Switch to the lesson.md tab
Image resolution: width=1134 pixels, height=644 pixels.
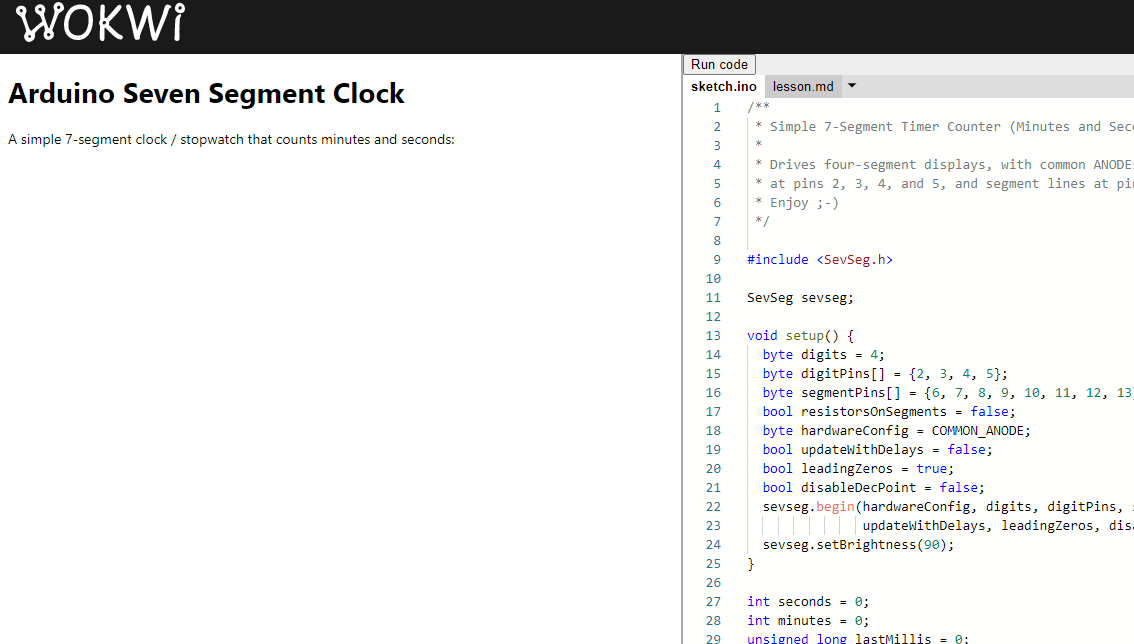point(803,86)
